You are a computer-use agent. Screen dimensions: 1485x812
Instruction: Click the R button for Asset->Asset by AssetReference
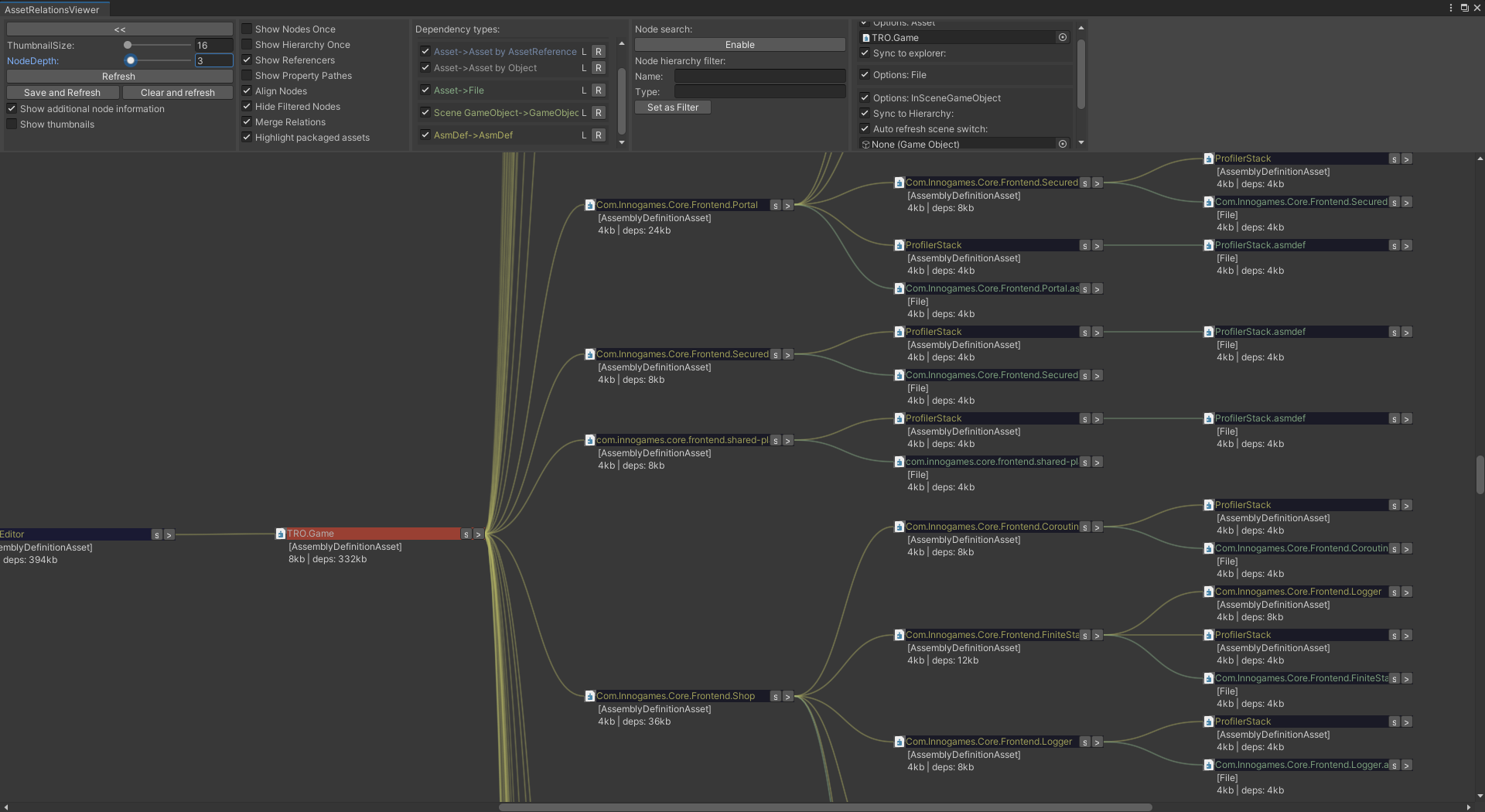(x=599, y=52)
